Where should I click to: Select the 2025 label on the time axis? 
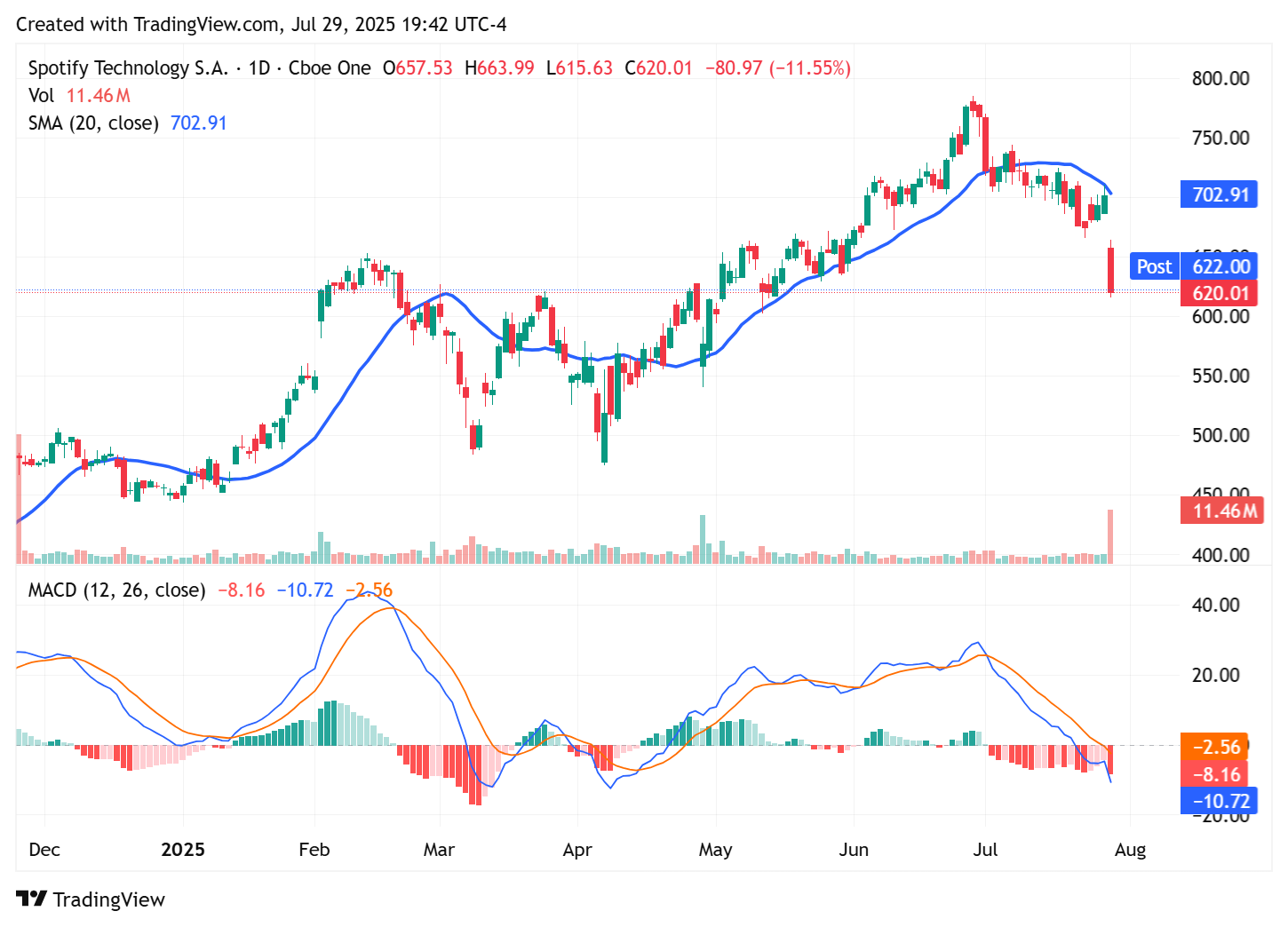(x=183, y=850)
